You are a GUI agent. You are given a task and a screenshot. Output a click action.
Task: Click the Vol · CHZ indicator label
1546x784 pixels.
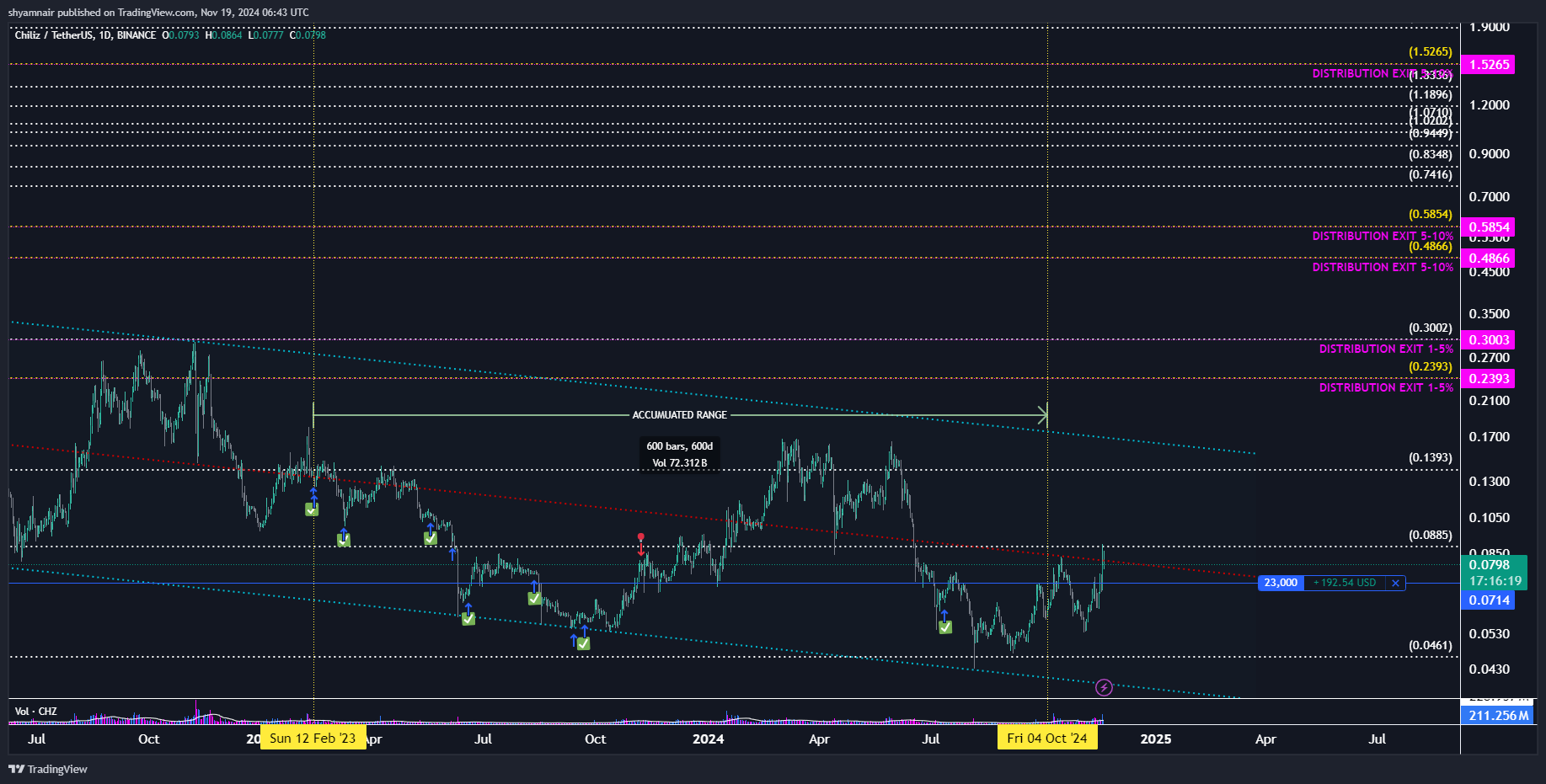pos(36,712)
